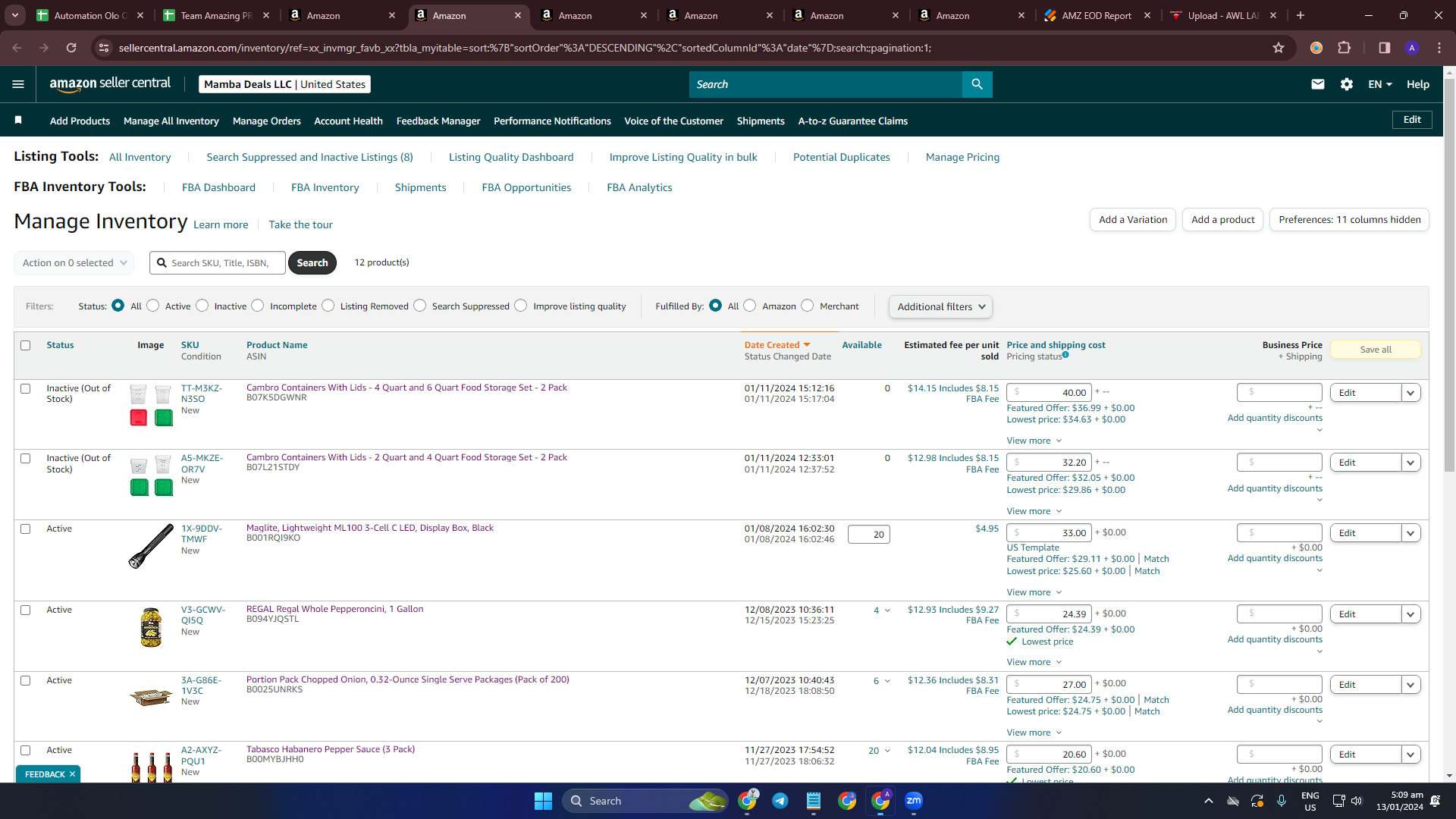1456x819 pixels.
Task: Open the settings gear icon
Action: (x=1347, y=84)
